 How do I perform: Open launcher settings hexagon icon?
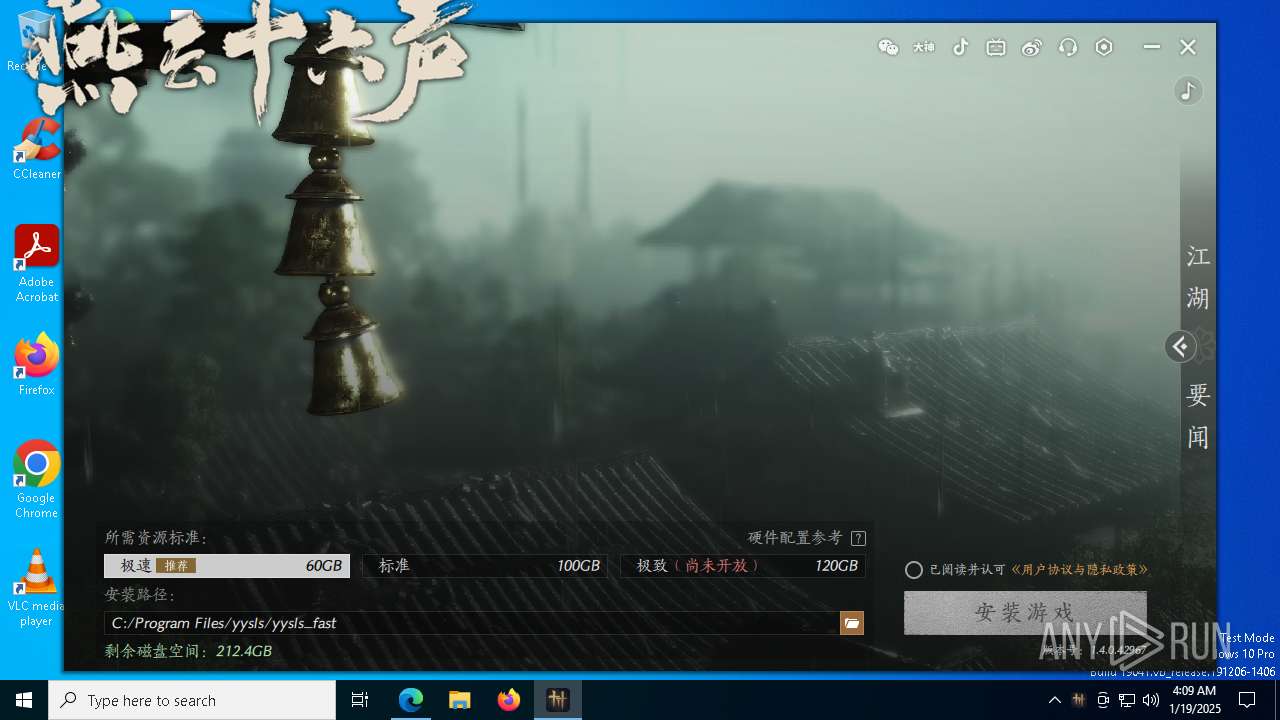pos(1104,47)
